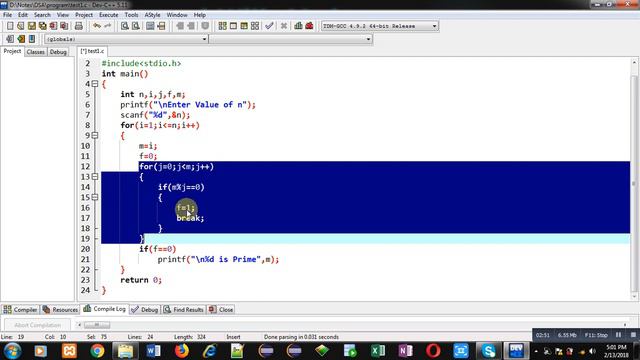Open the Project menu

point(84,15)
